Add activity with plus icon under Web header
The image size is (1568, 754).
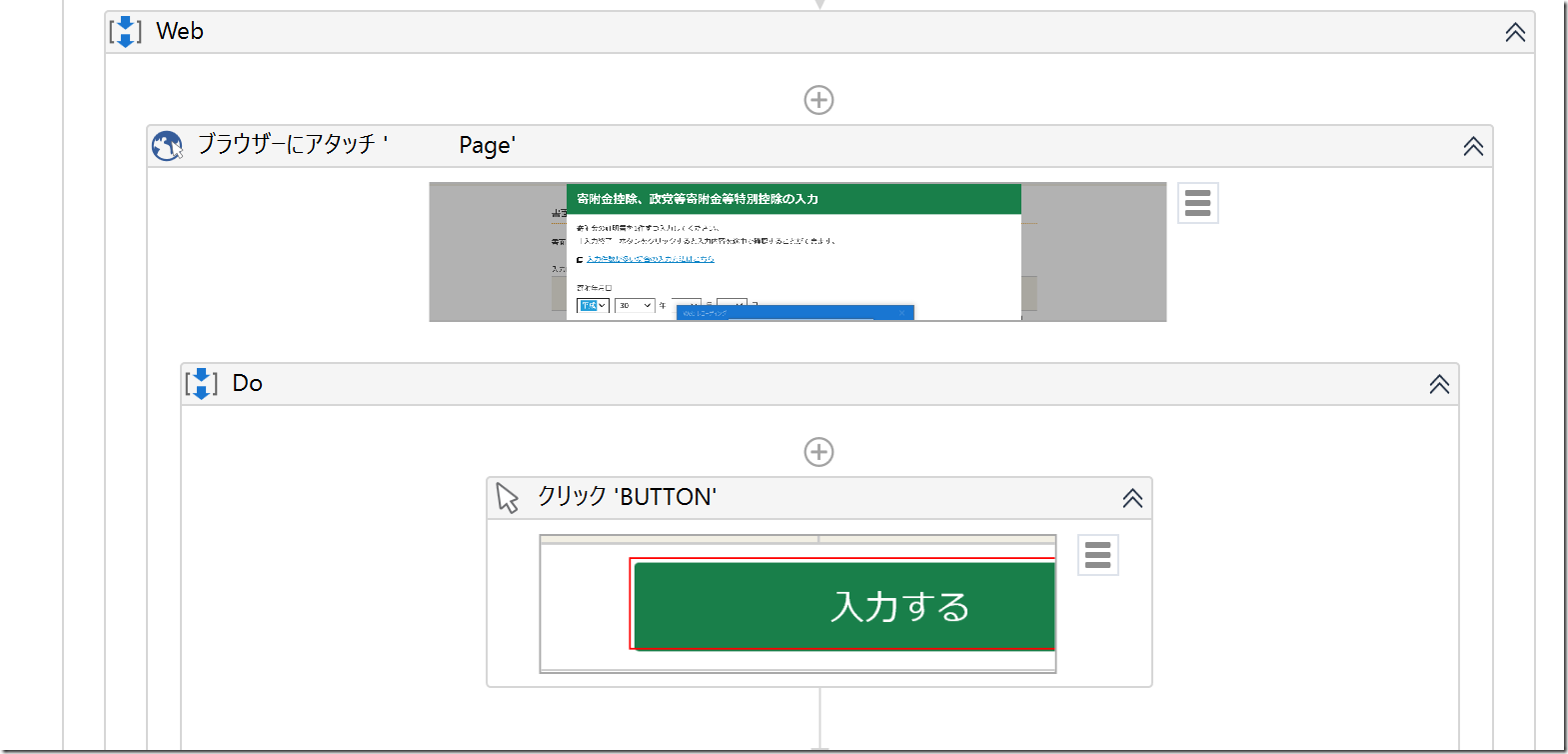[818, 100]
